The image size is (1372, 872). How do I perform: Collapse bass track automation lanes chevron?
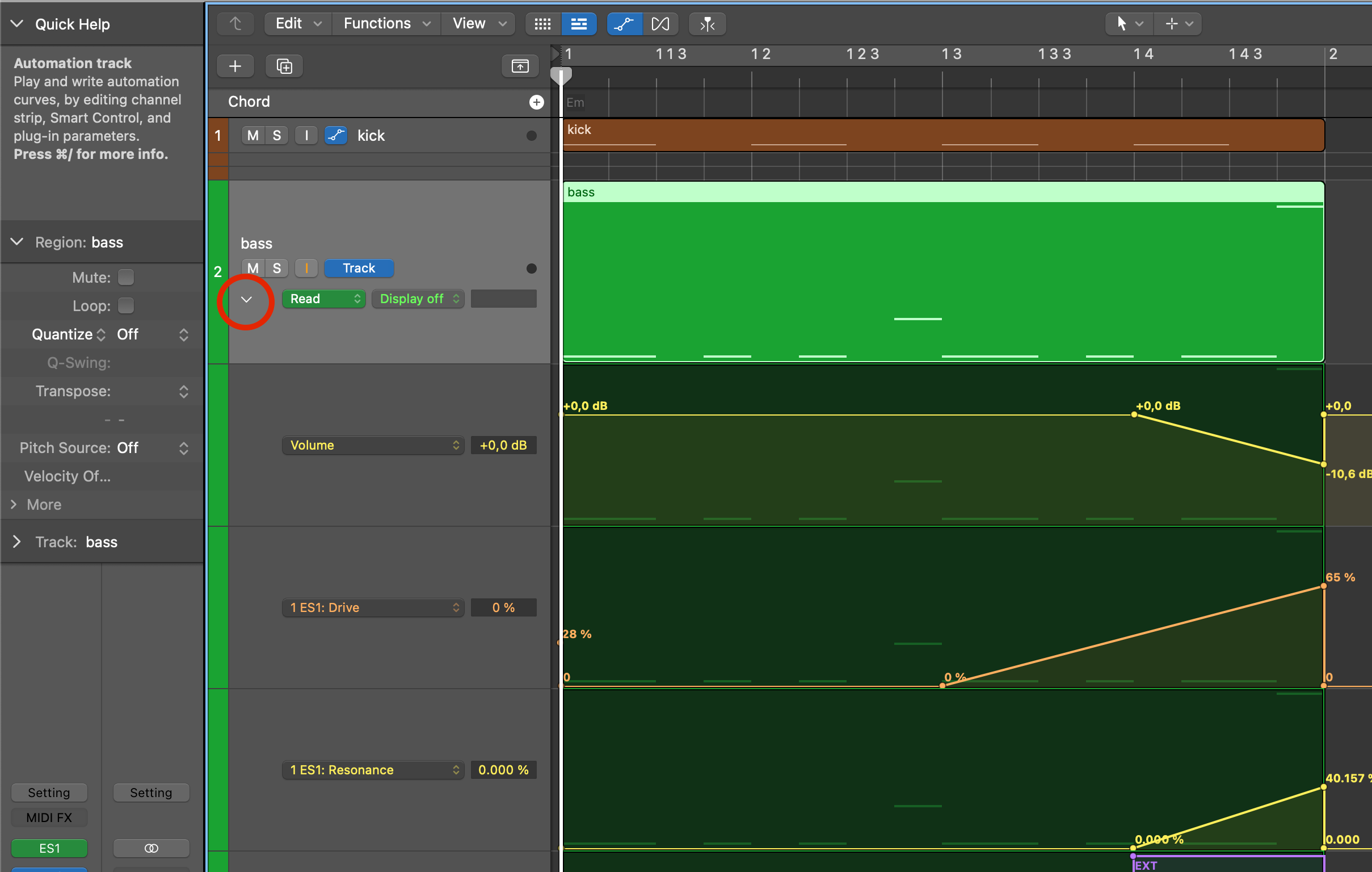(246, 299)
